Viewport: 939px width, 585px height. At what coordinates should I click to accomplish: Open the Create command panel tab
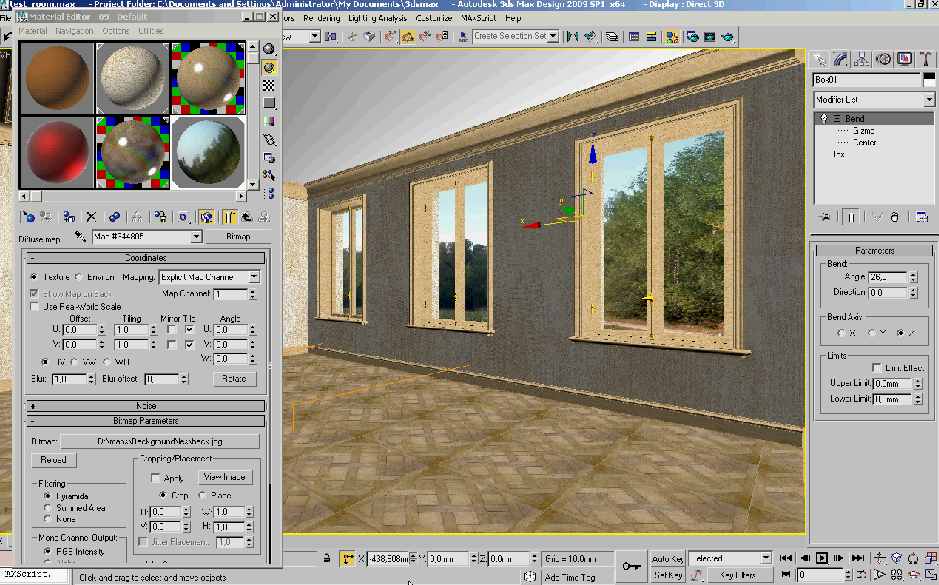tap(819, 59)
